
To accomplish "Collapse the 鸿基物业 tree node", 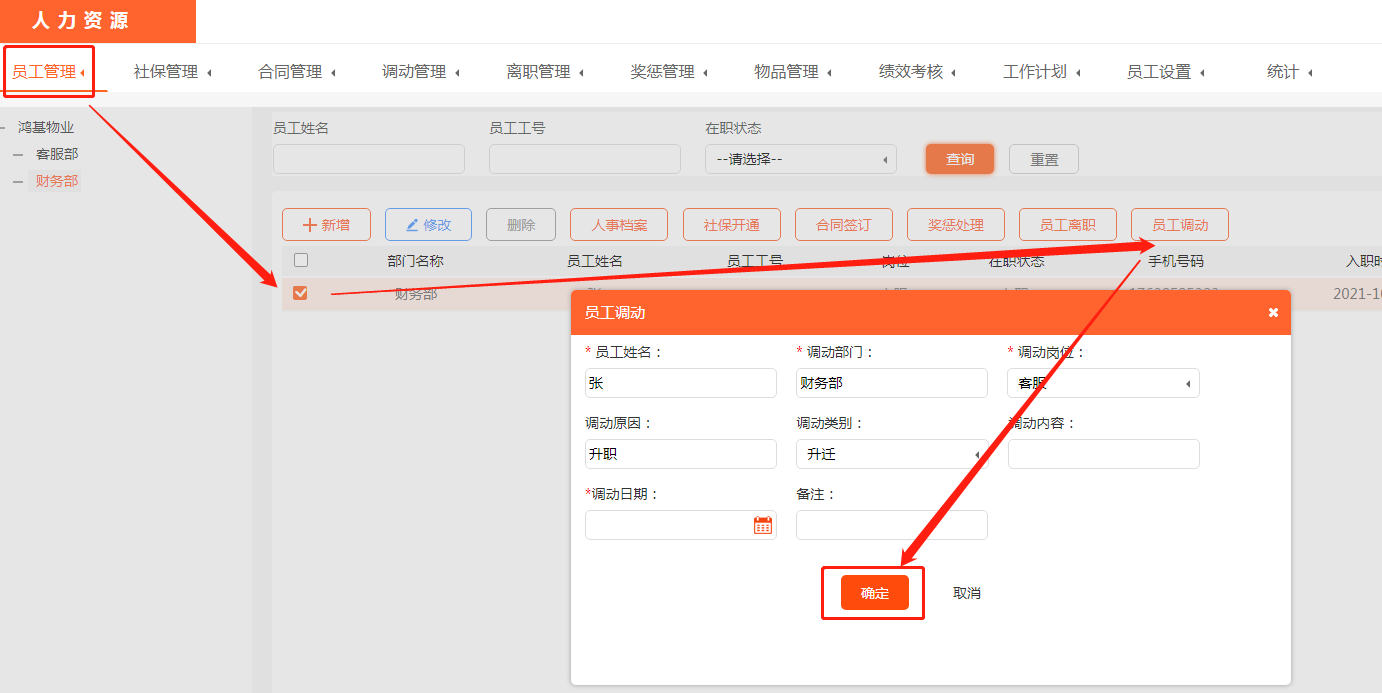I will (x=4, y=128).
